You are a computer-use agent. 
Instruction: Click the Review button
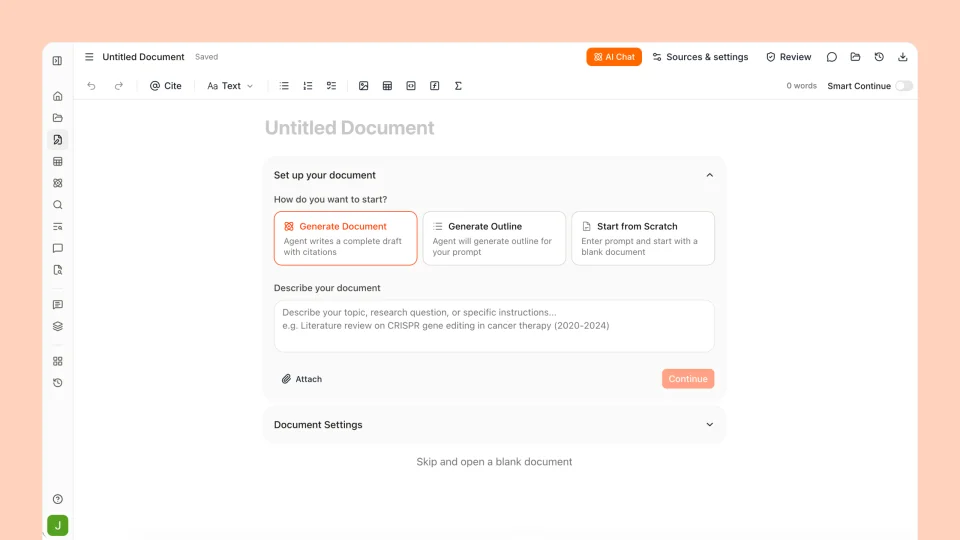(x=789, y=57)
